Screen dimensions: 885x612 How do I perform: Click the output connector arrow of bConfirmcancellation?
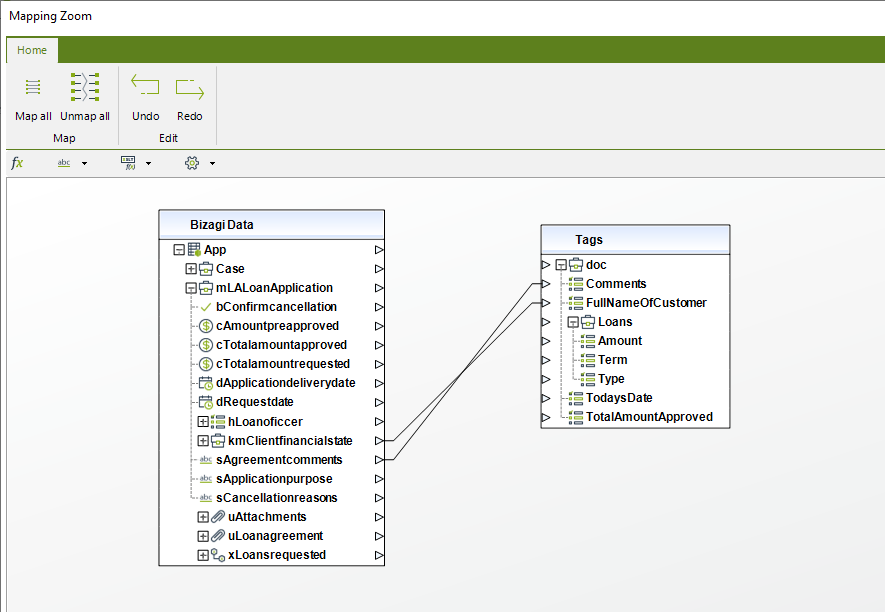[379, 307]
